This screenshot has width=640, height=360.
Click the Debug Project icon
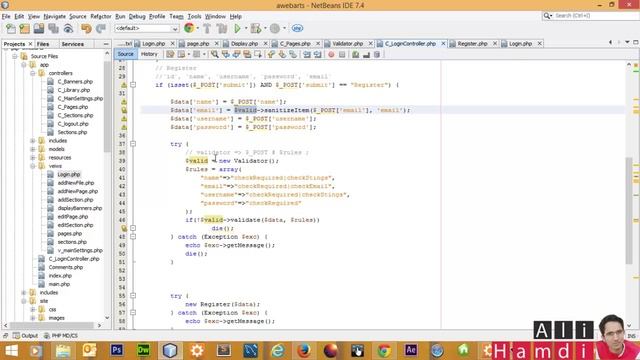[x=256, y=29]
